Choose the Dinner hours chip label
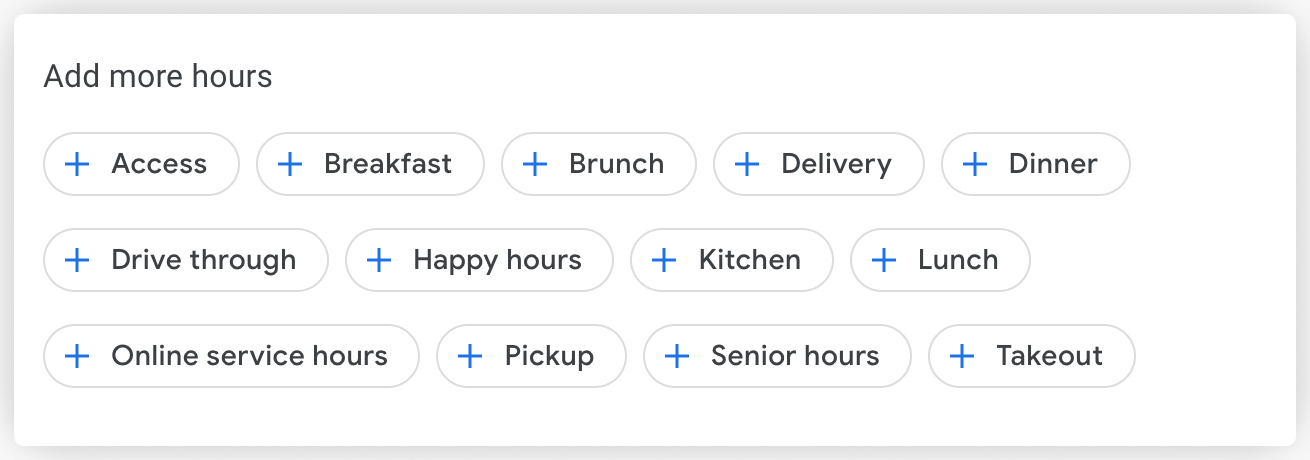The height and width of the screenshot is (460, 1310). tap(1053, 164)
